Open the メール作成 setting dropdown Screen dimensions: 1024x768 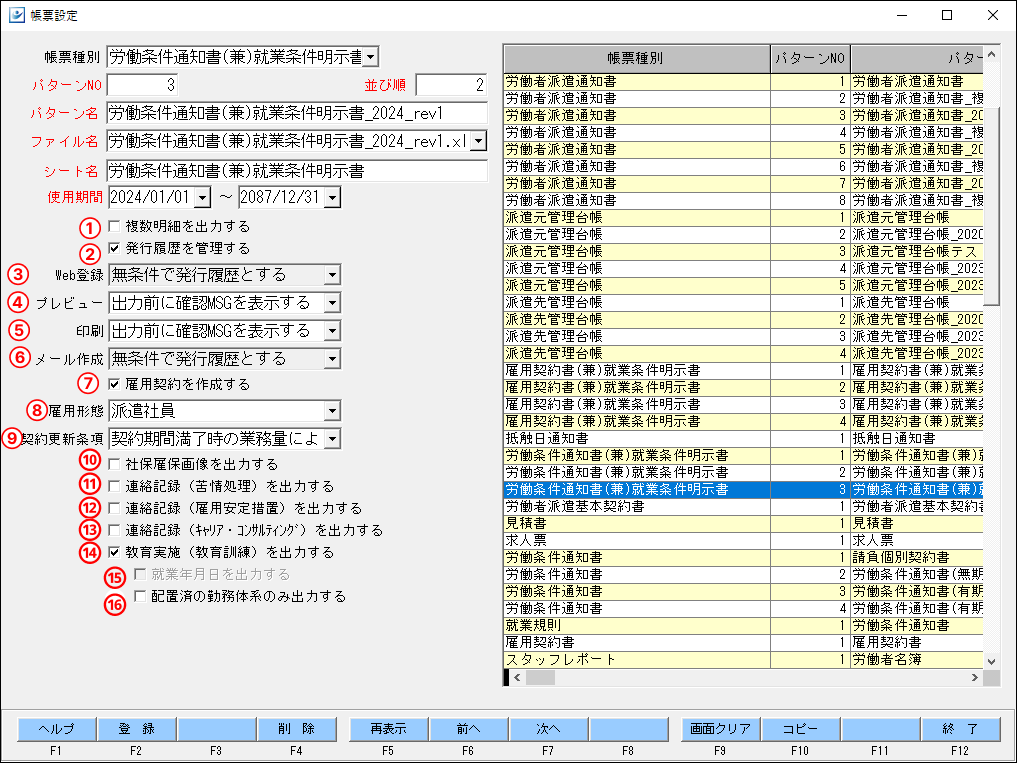coord(332,358)
